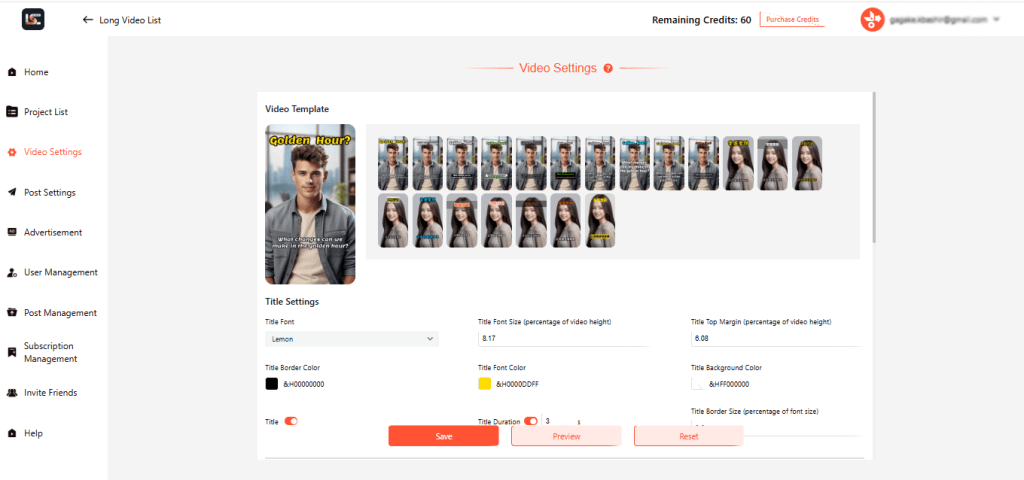Go to Subscription Management page
Screen dimensions: 1024x480
(50, 352)
